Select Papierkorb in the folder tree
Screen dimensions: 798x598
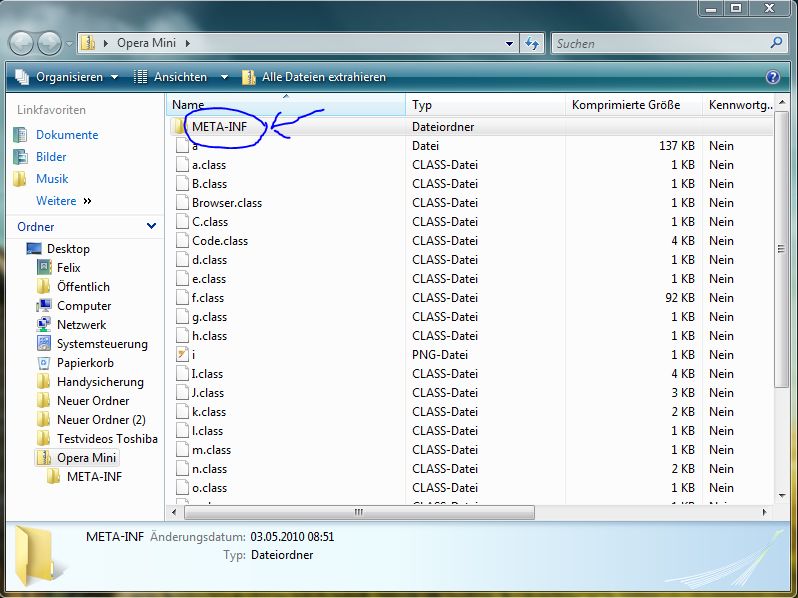click(85, 363)
